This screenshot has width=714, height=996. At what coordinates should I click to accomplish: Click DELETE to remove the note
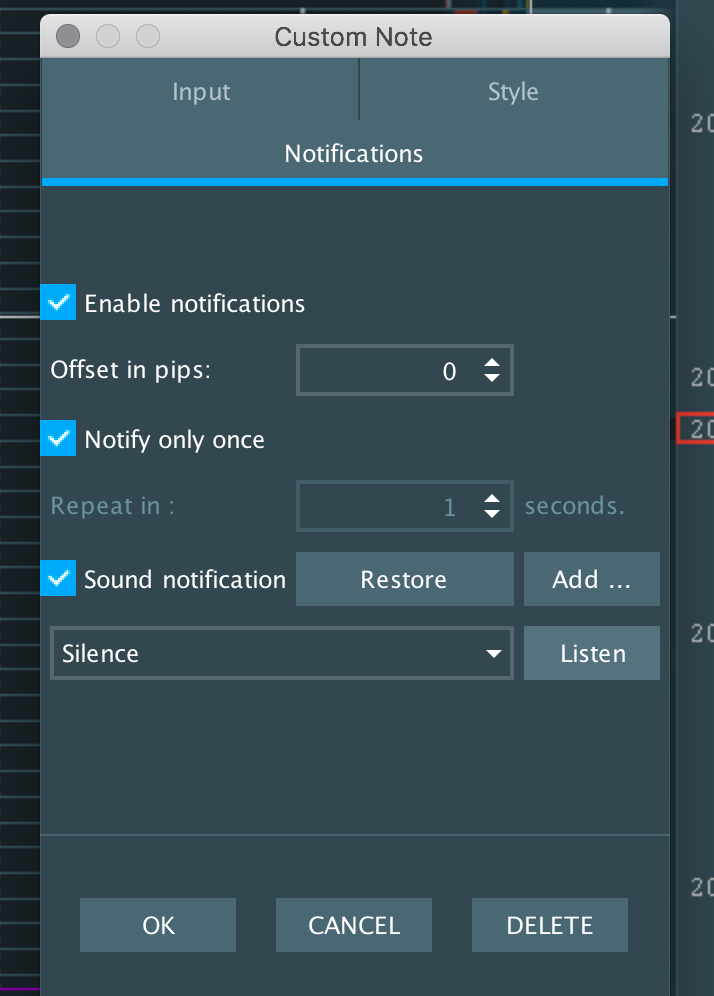point(549,925)
